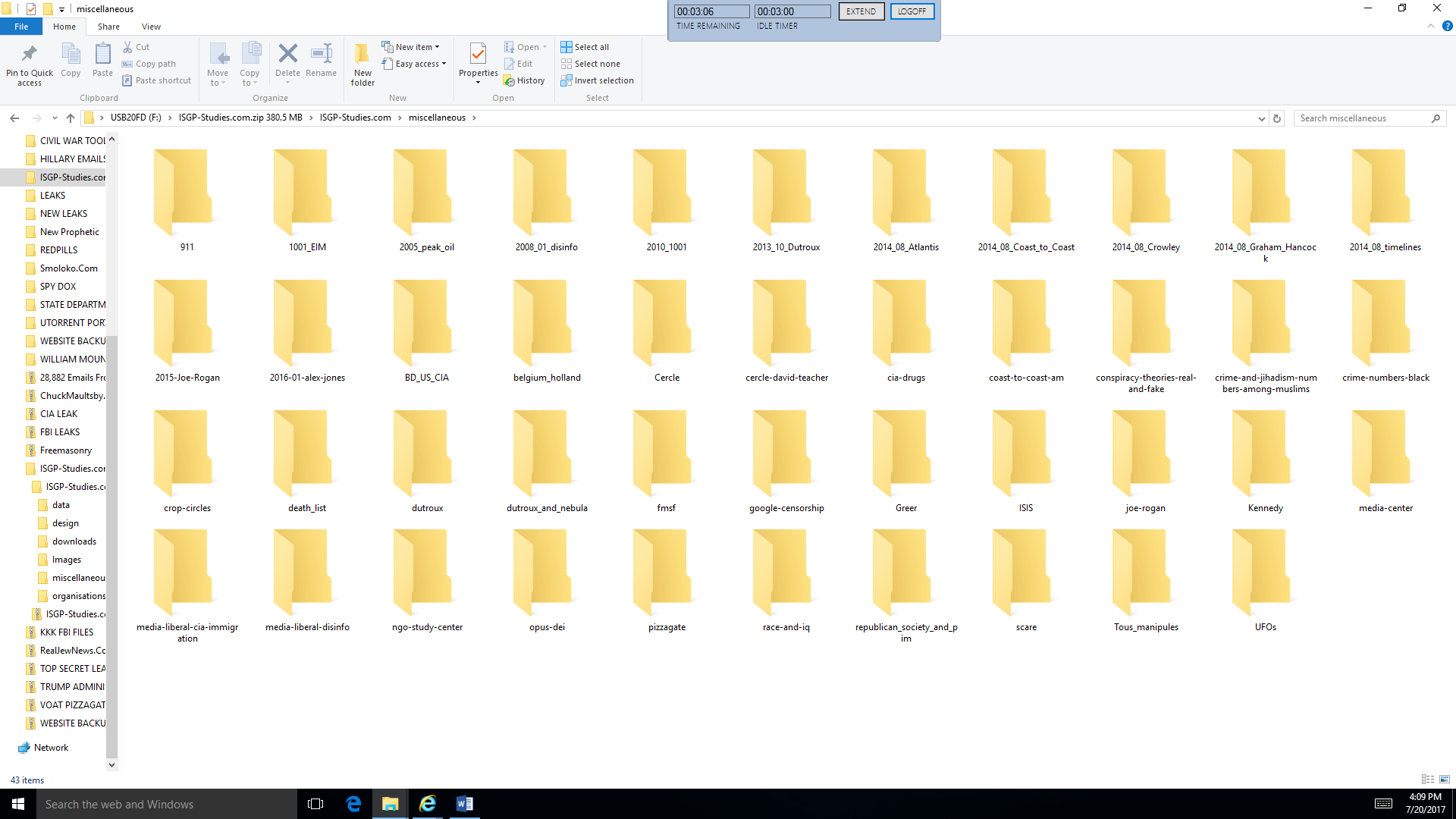The height and width of the screenshot is (819, 1456).
Task: Open Word from the taskbar
Action: [465, 804]
